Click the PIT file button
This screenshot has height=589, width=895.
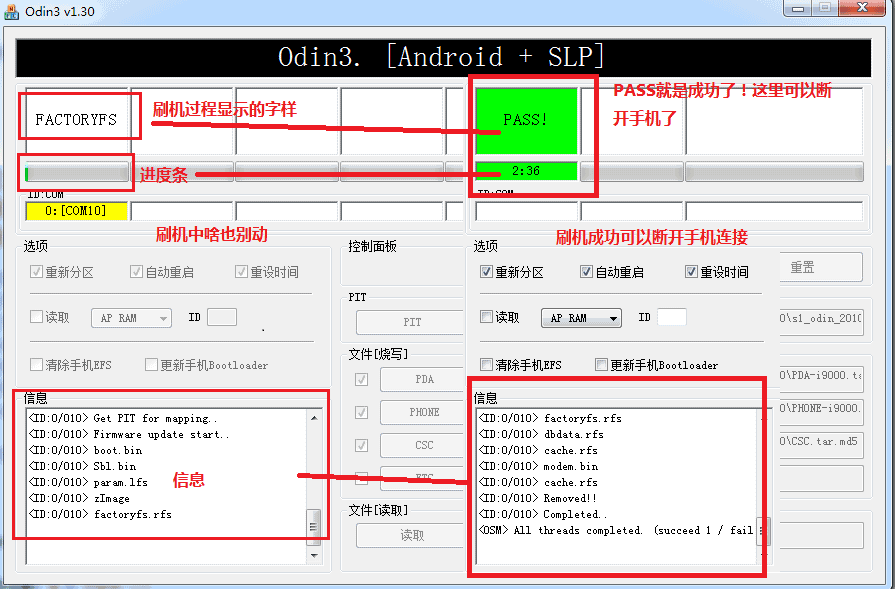coord(411,322)
